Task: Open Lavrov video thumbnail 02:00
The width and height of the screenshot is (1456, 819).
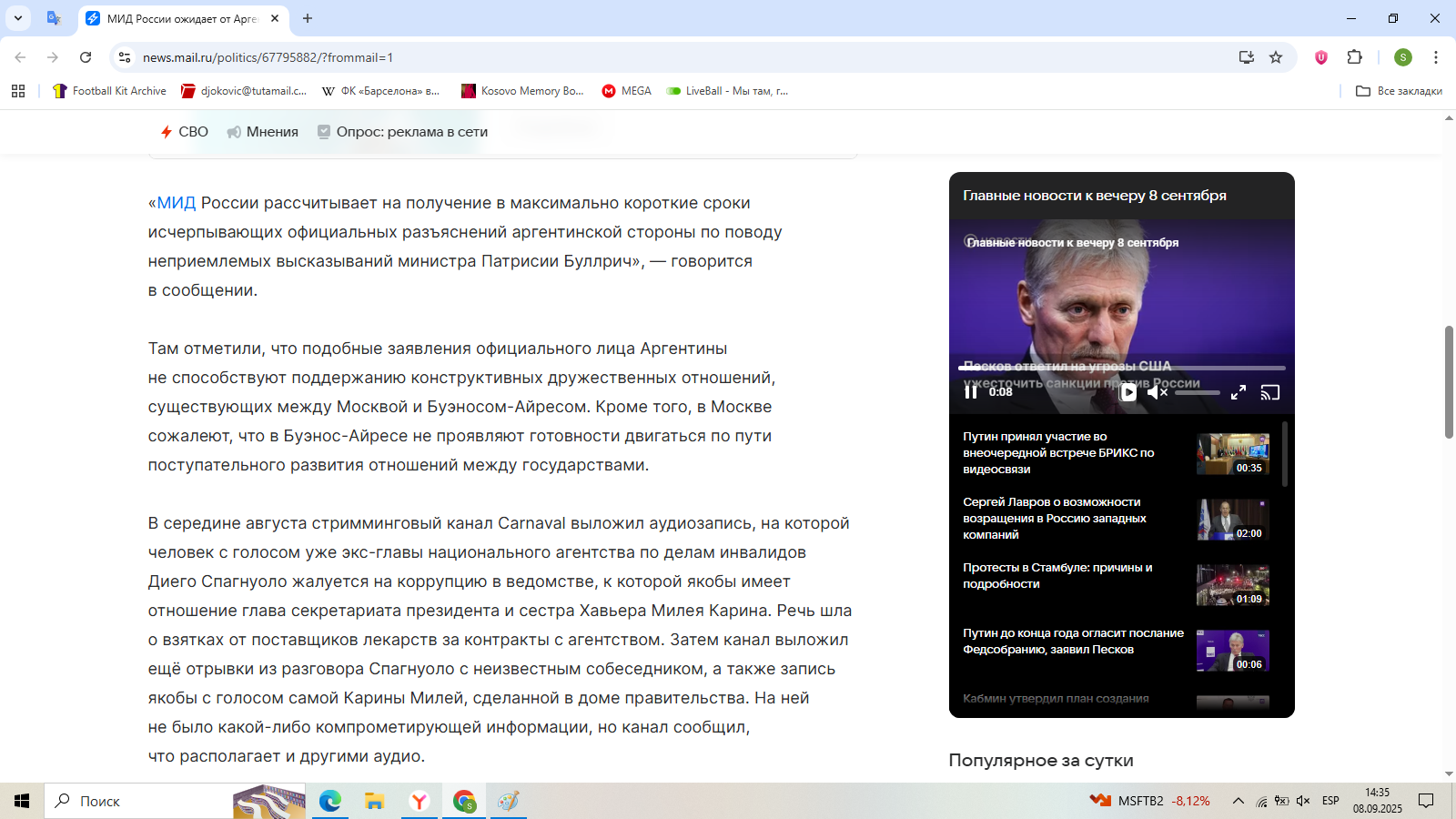Action: [1233, 520]
